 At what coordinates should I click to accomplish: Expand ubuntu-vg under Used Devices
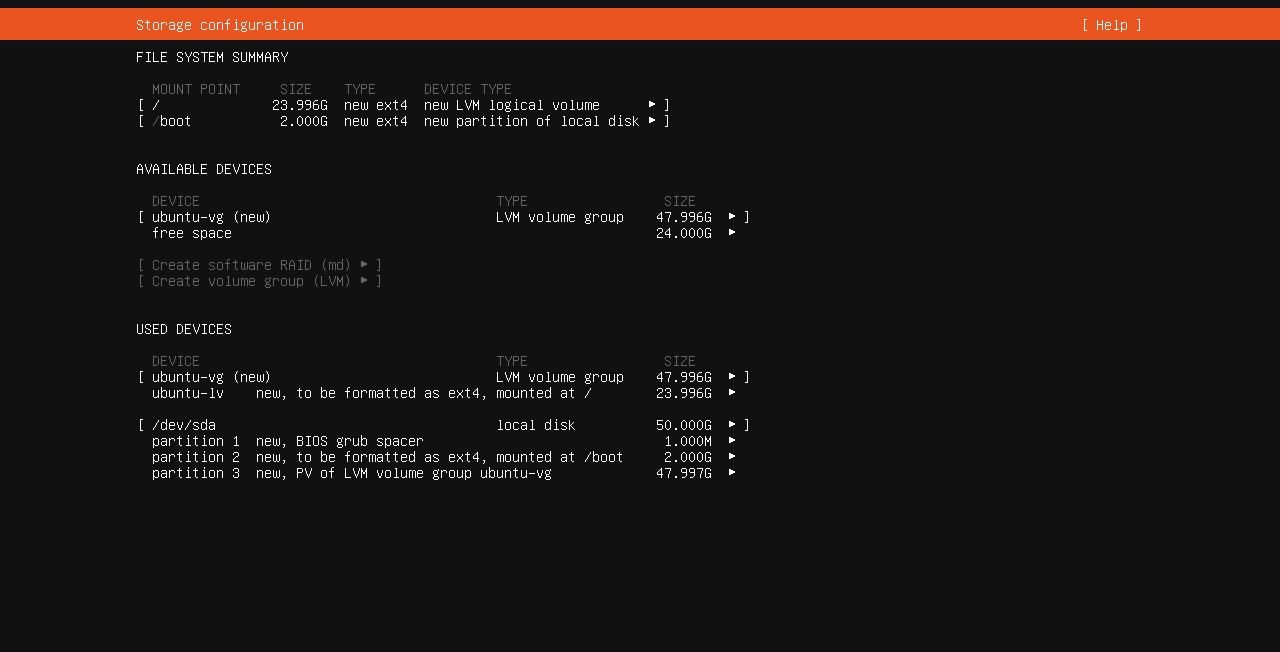[x=731, y=377]
